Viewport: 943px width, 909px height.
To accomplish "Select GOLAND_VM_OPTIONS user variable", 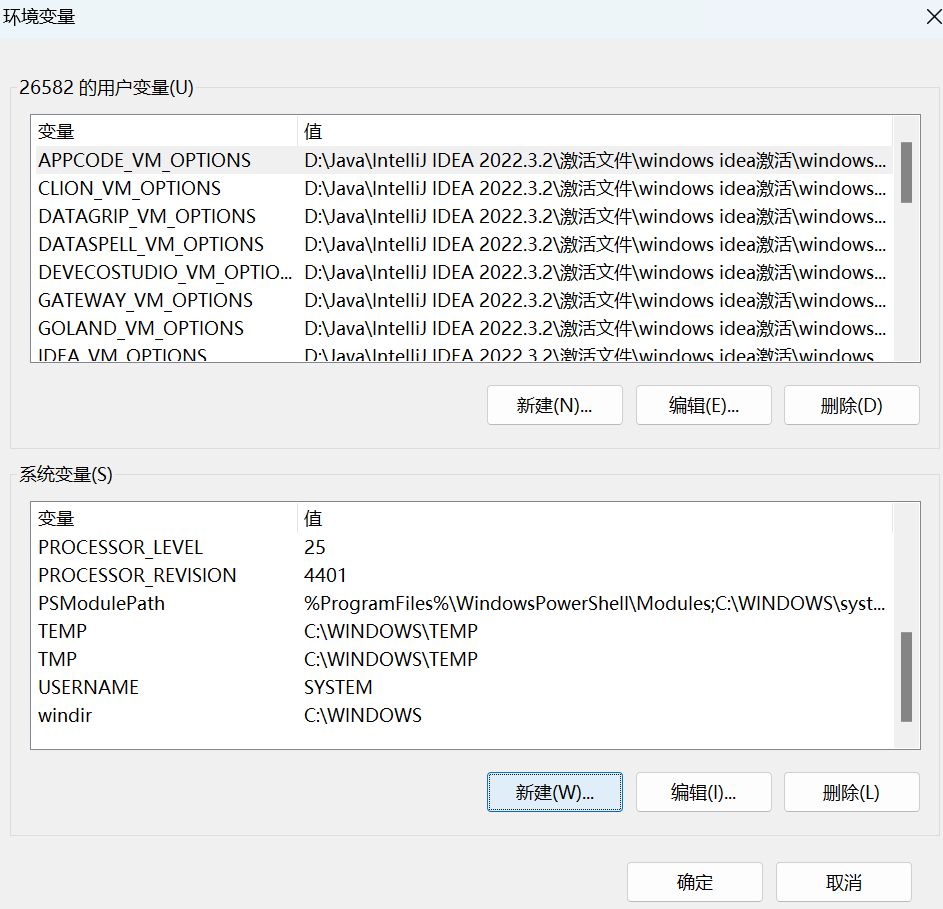I will pos(141,328).
